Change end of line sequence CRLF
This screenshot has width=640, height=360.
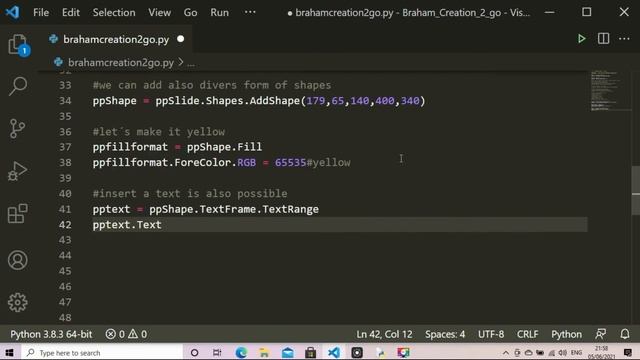point(528,334)
